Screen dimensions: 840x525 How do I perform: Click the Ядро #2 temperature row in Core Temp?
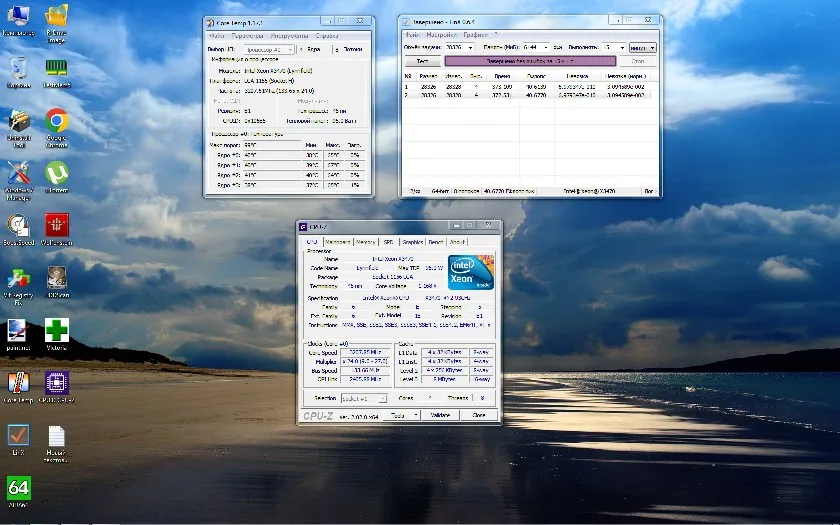288,175
